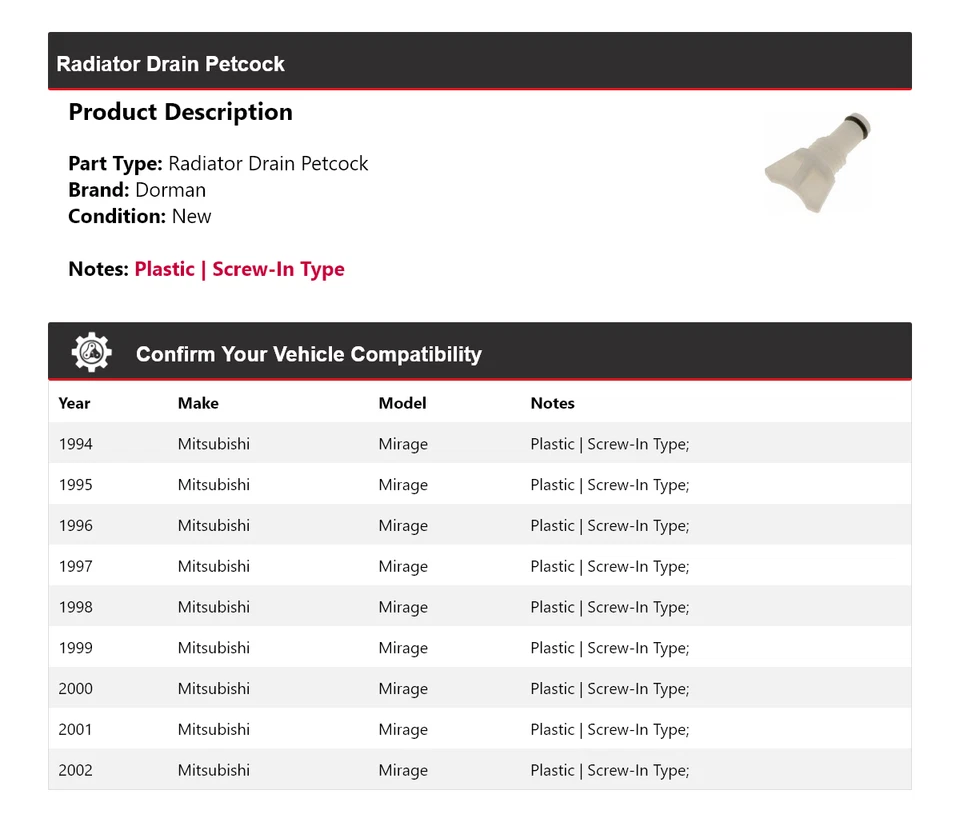Screen dimensions: 960x822
Task: Click the Product Description heading
Action: pyautogui.click(x=180, y=112)
